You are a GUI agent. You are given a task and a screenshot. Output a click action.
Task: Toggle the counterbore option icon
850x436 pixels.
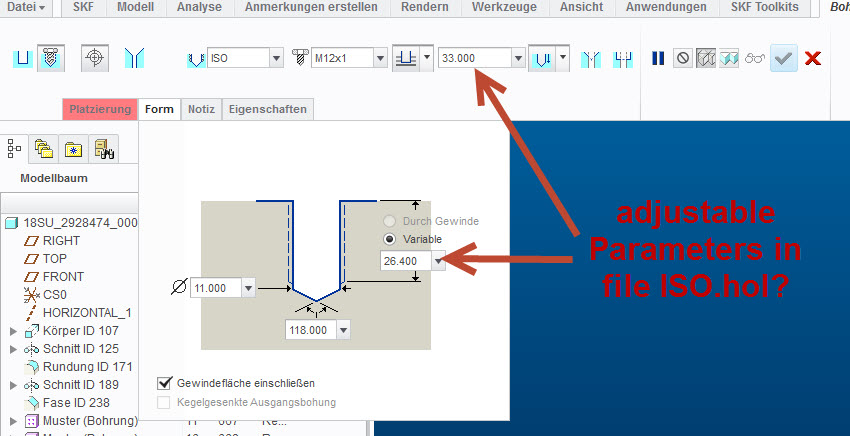[x=623, y=59]
